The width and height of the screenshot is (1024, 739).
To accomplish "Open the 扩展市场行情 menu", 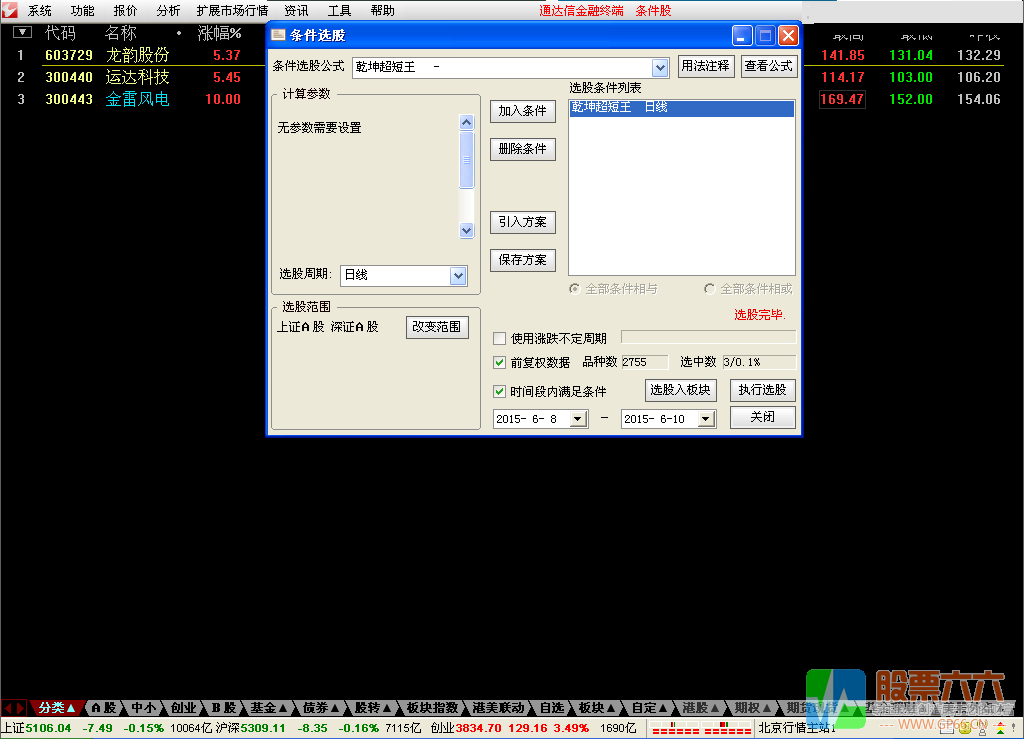I will pyautogui.click(x=232, y=10).
